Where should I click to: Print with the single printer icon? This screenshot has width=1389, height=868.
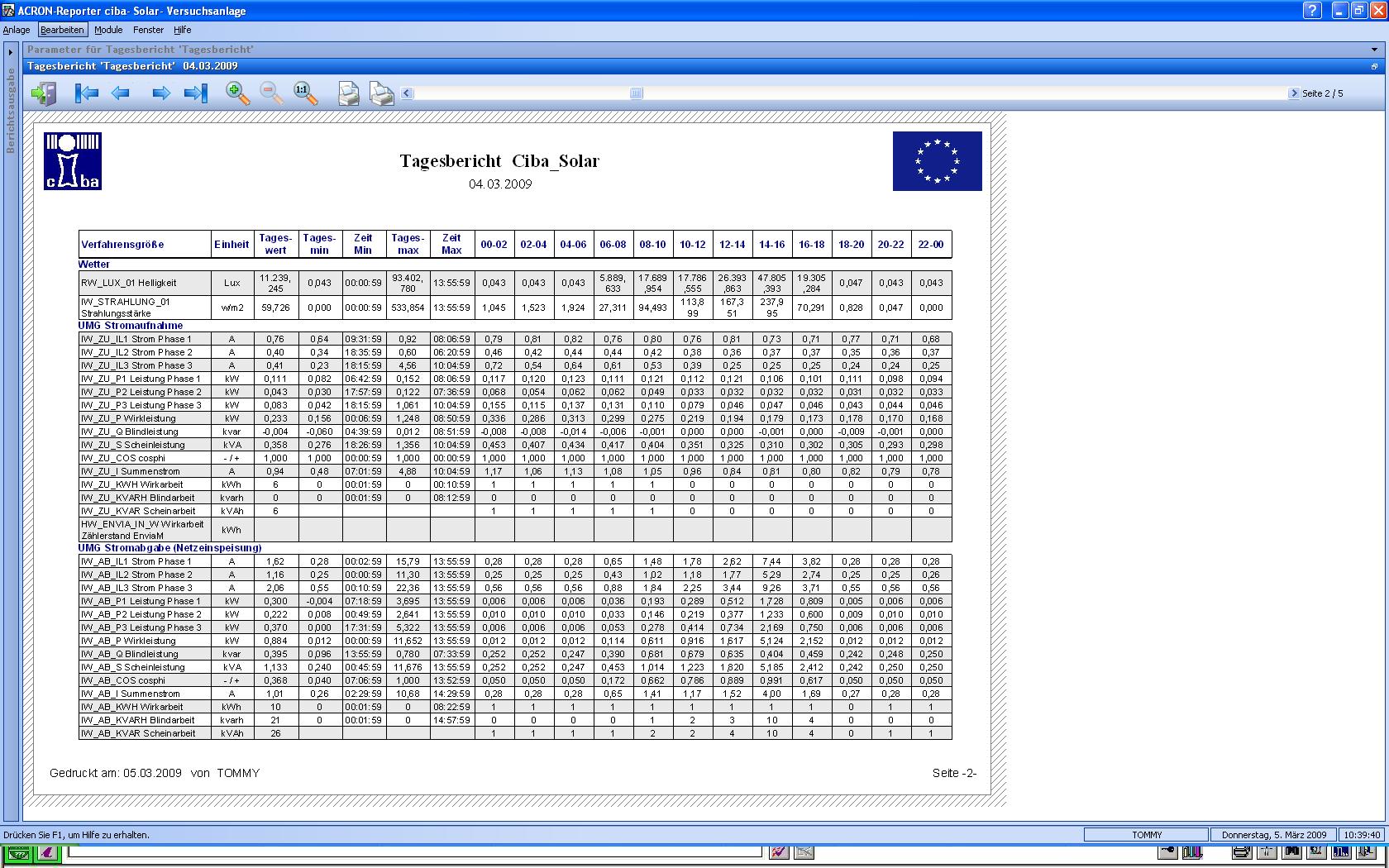[x=349, y=93]
